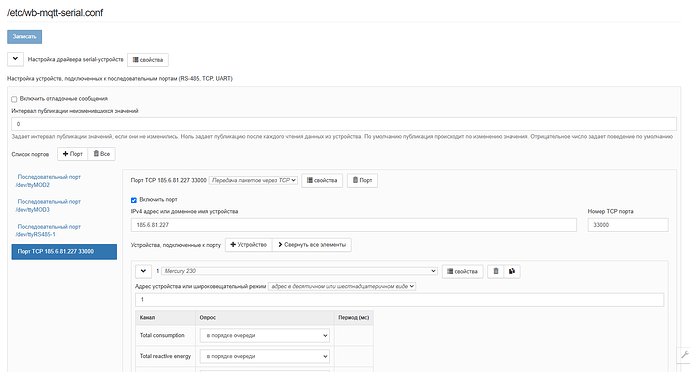Select serial port /dev/ttyMOD3
The image size is (690, 372).
48,206
